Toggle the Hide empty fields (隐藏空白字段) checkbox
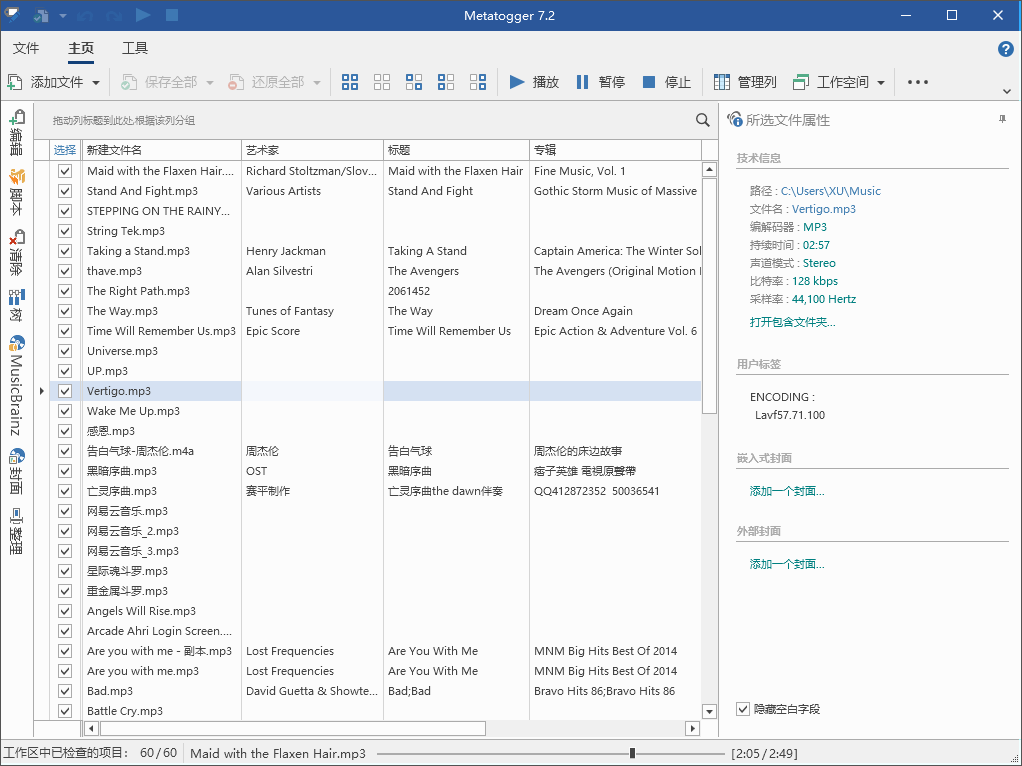The image size is (1022, 766). click(743, 709)
